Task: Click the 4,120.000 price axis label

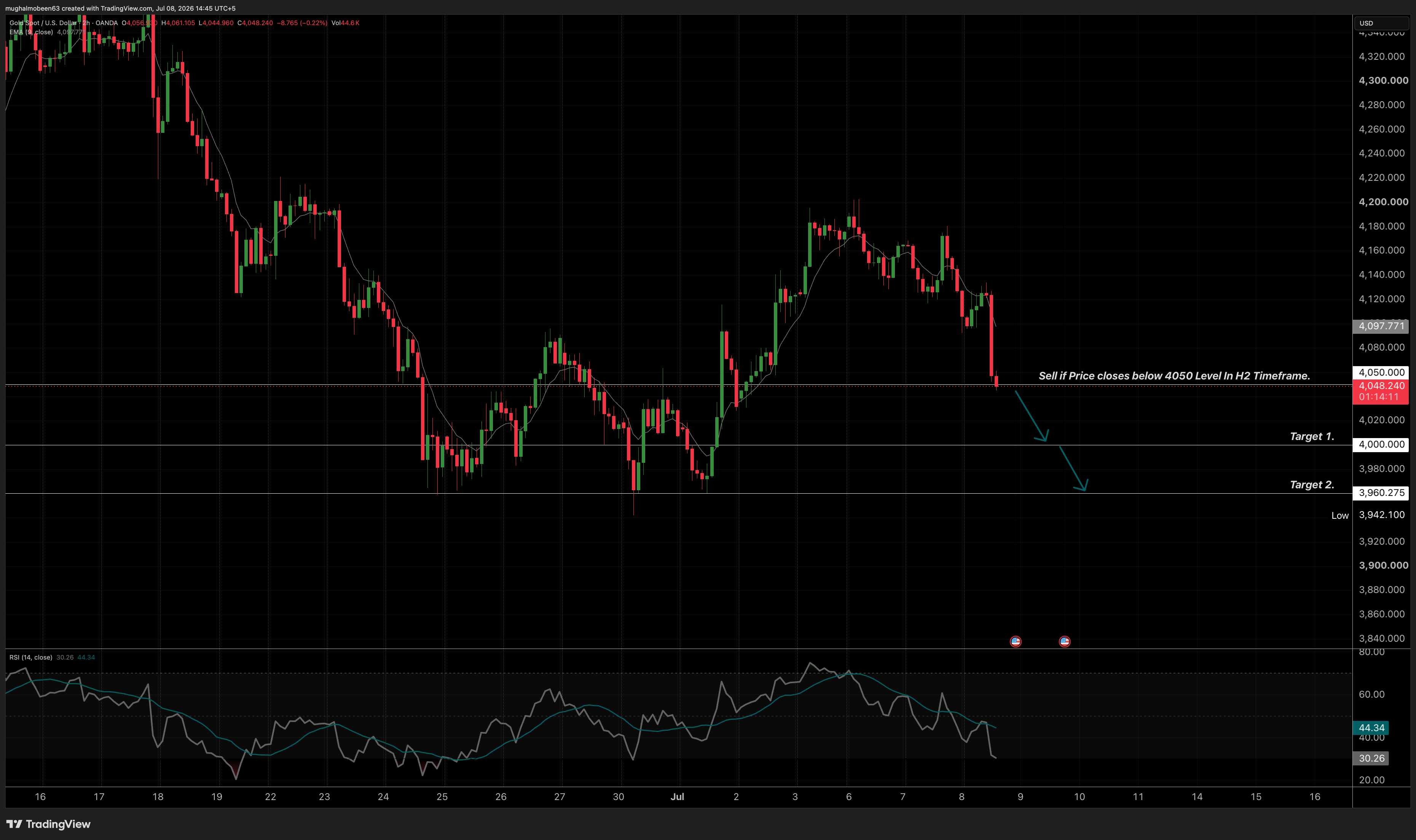Action: pyautogui.click(x=1381, y=299)
